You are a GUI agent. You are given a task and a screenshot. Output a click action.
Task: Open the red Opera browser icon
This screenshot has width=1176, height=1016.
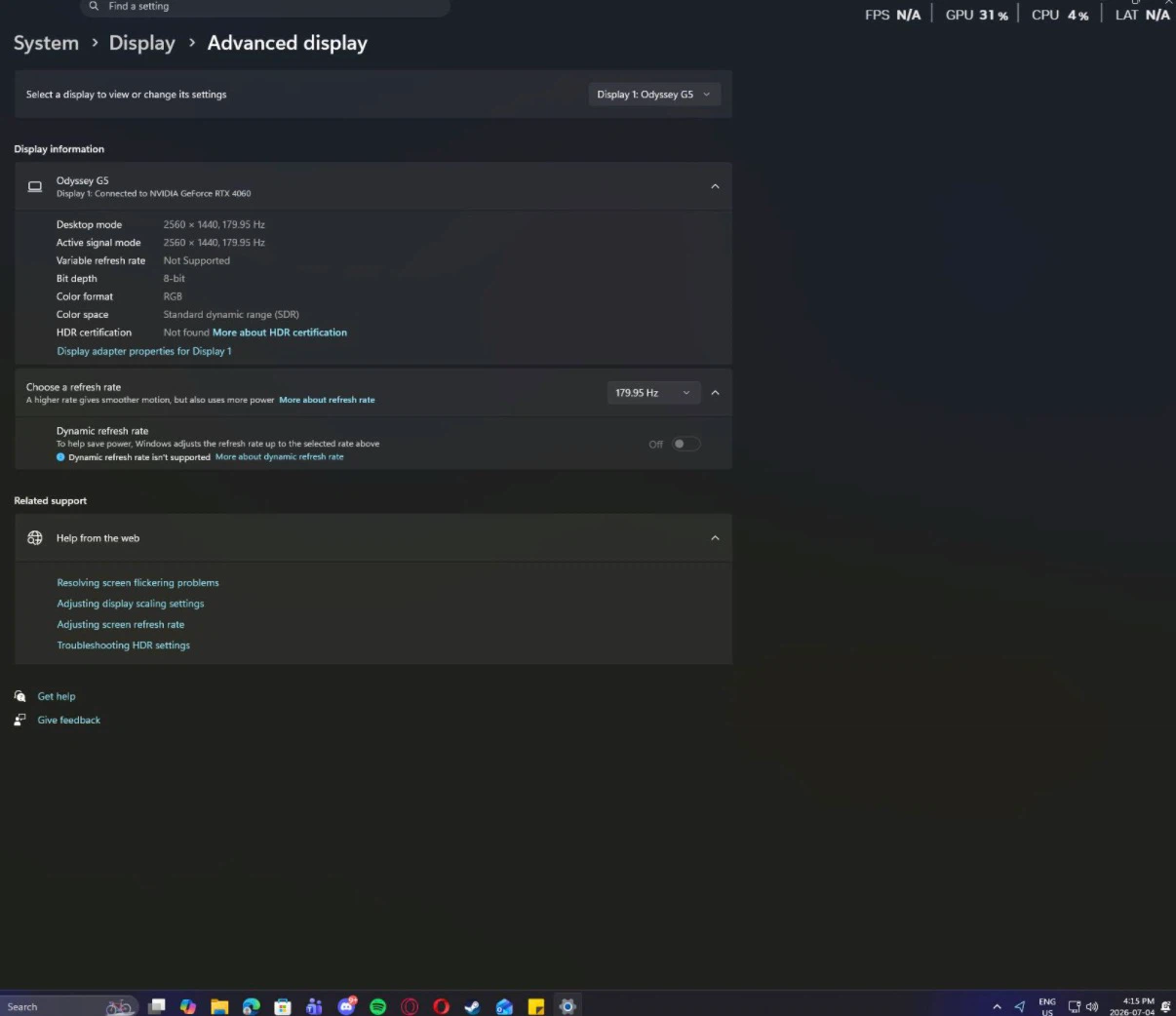(x=441, y=1006)
